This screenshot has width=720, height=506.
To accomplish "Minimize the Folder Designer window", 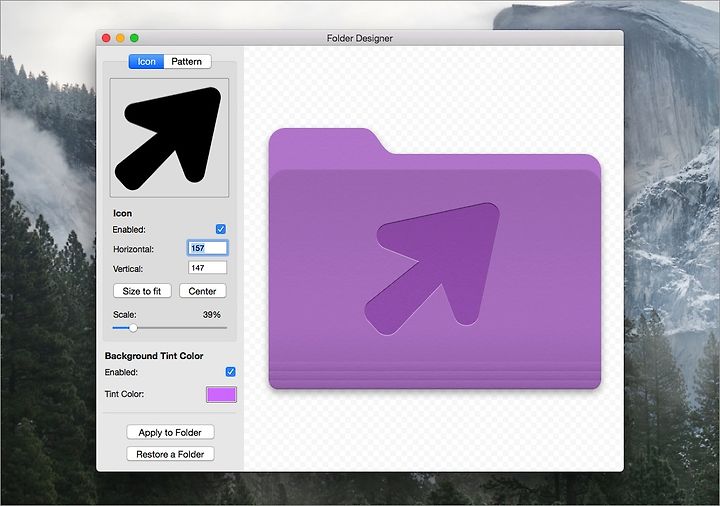I will (120, 38).
